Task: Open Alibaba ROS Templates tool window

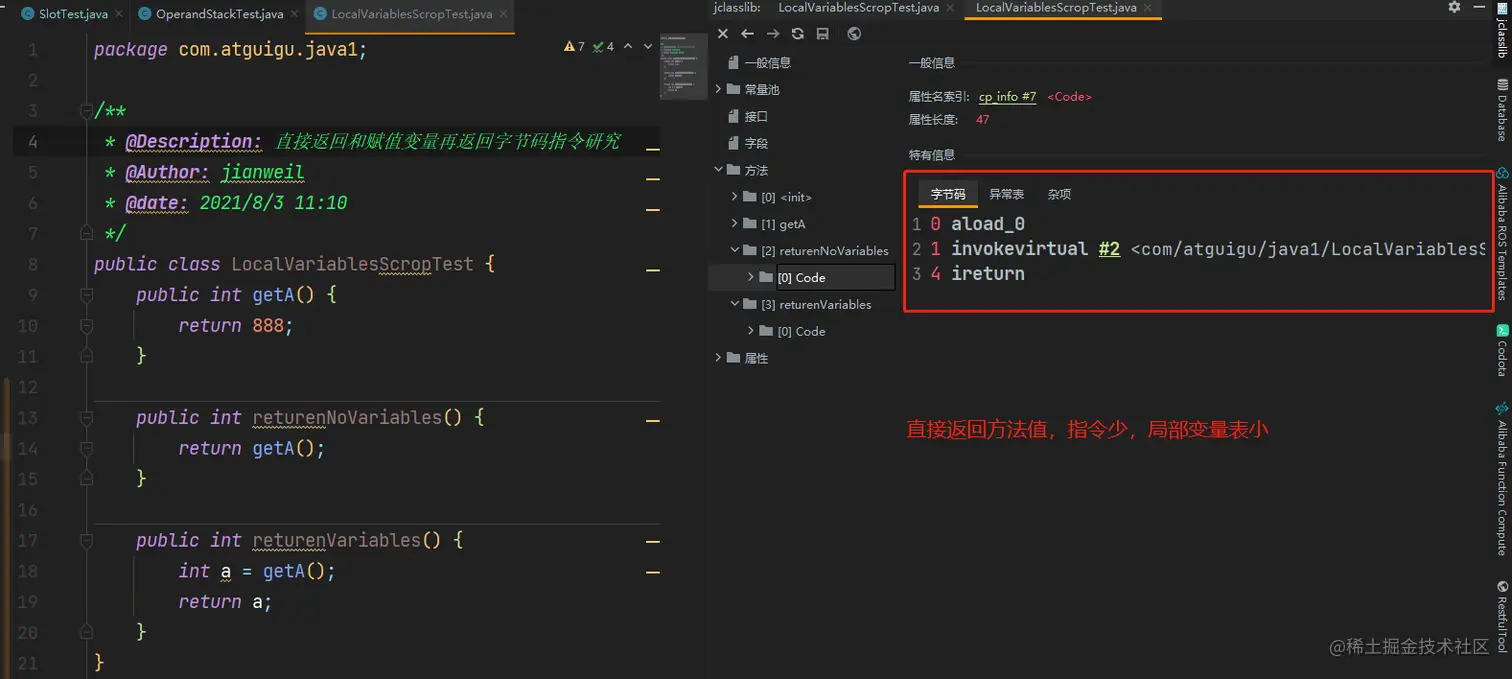Action: (1502, 233)
